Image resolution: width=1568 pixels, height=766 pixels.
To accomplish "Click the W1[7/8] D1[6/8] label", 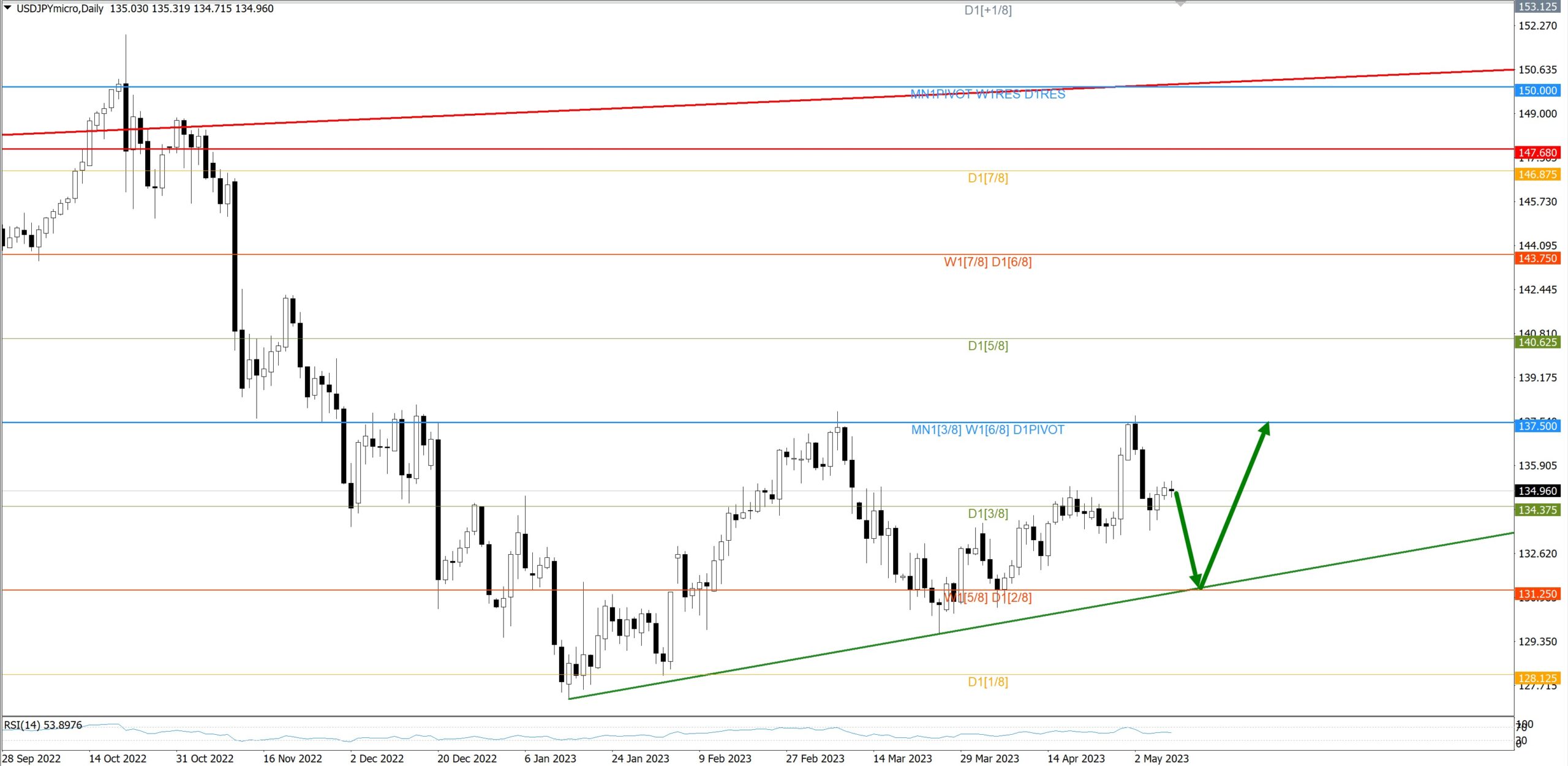I will coord(987,262).
